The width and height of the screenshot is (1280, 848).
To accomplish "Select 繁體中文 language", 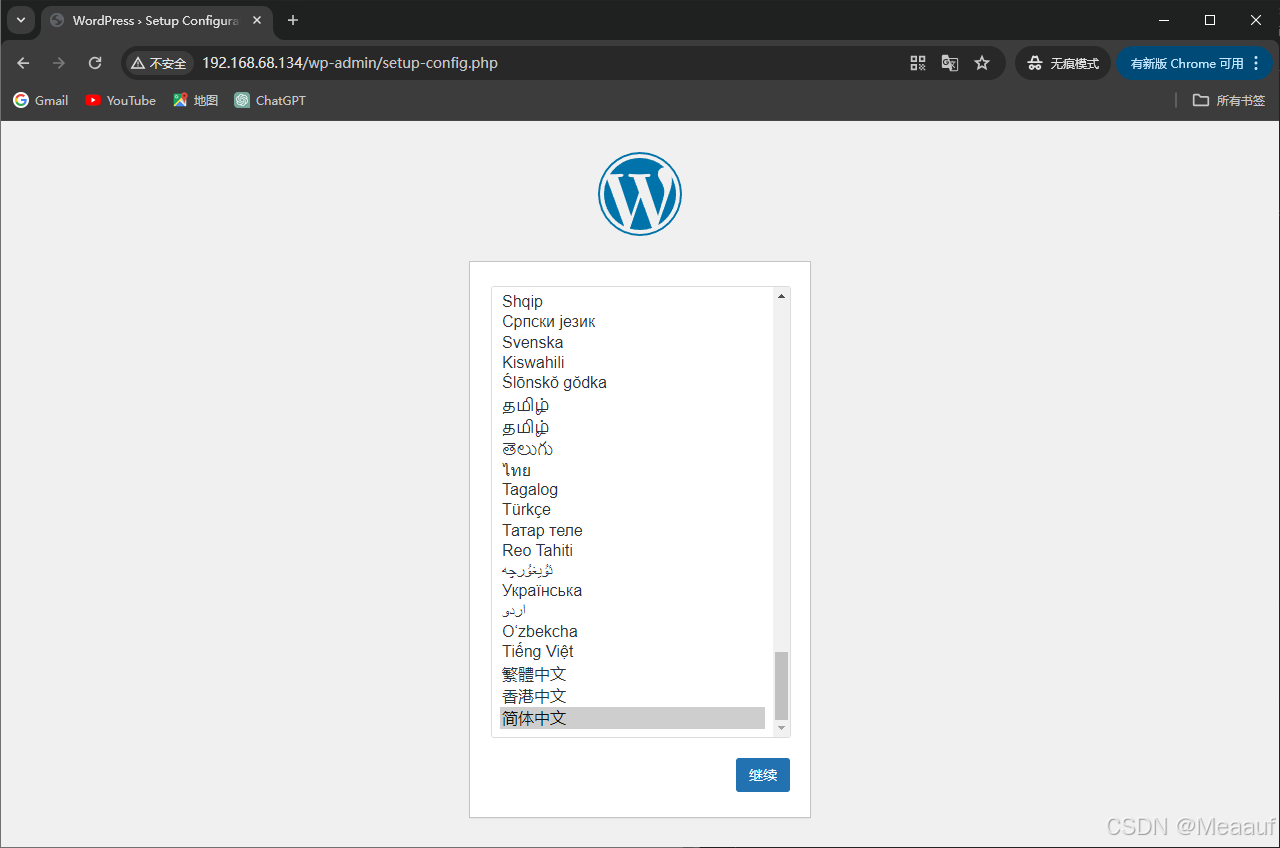I will point(632,674).
